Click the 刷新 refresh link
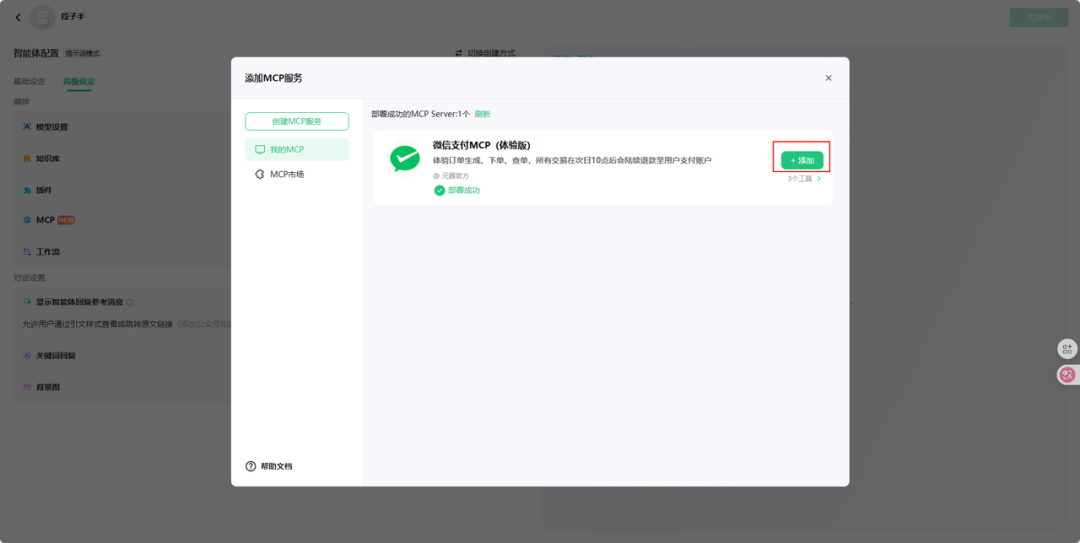Screen dimensions: 1080x543 [482, 114]
